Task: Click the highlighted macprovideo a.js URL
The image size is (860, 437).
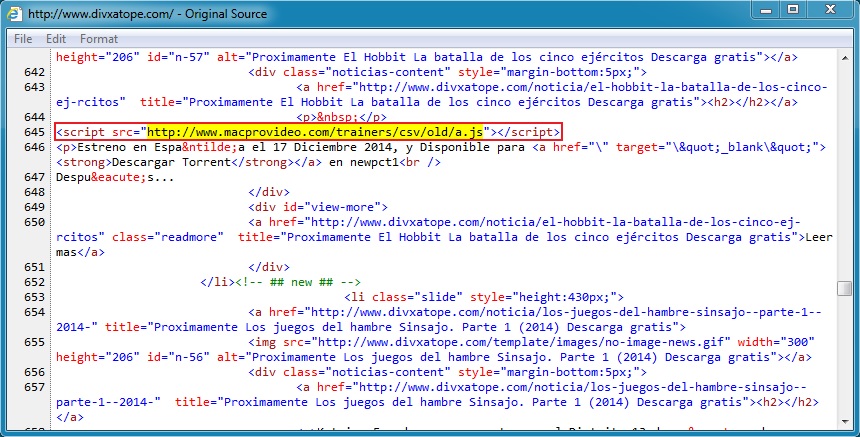Action: [316, 132]
